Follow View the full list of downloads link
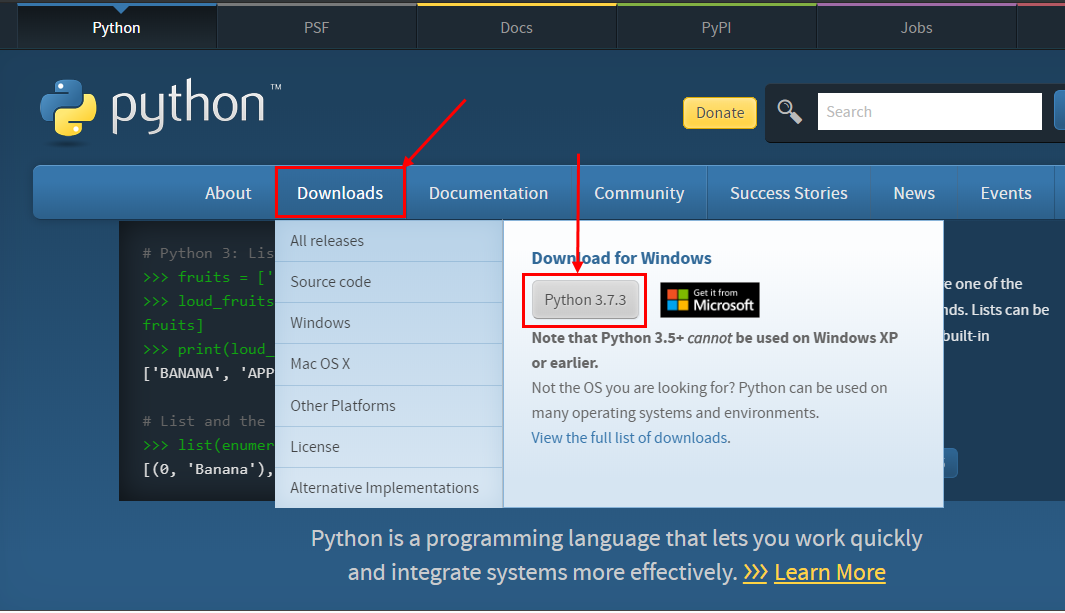Viewport: 1065px width, 613px height. (629, 438)
